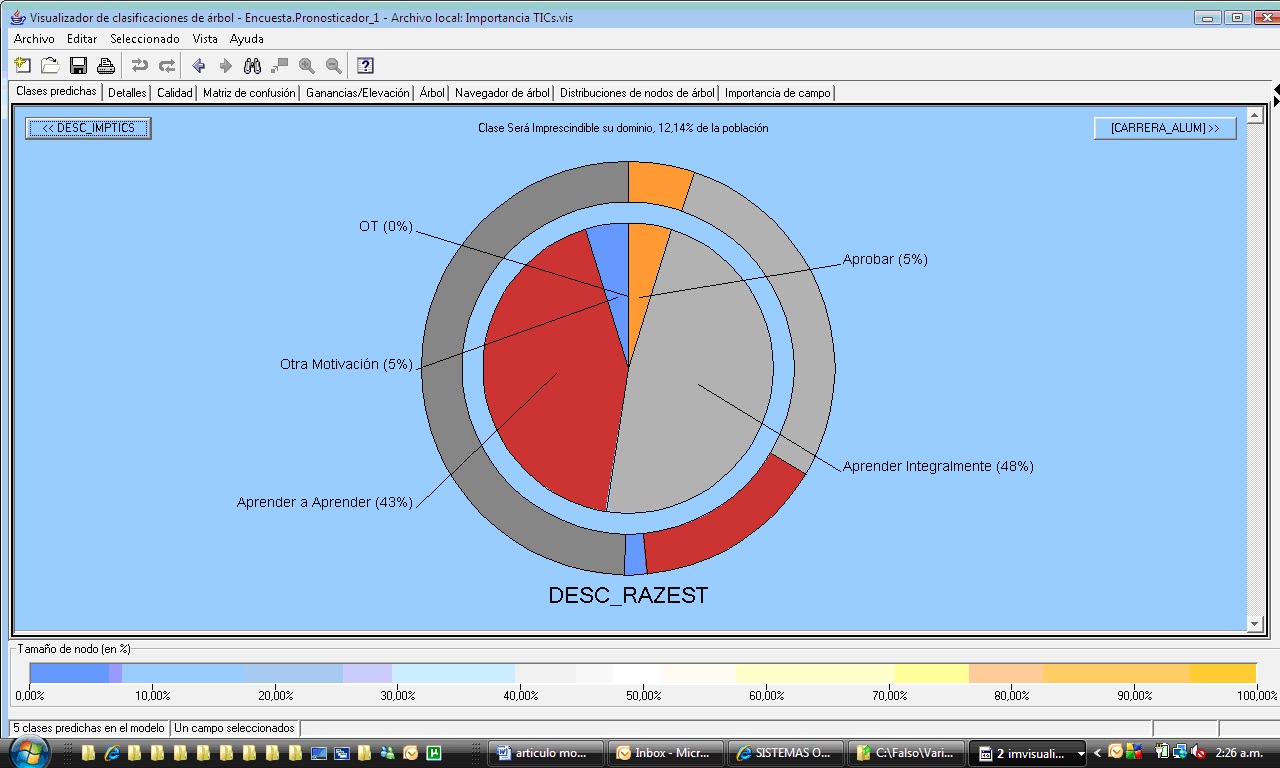
Task: Switch to the Importancia de campo tab
Action: 777,93
